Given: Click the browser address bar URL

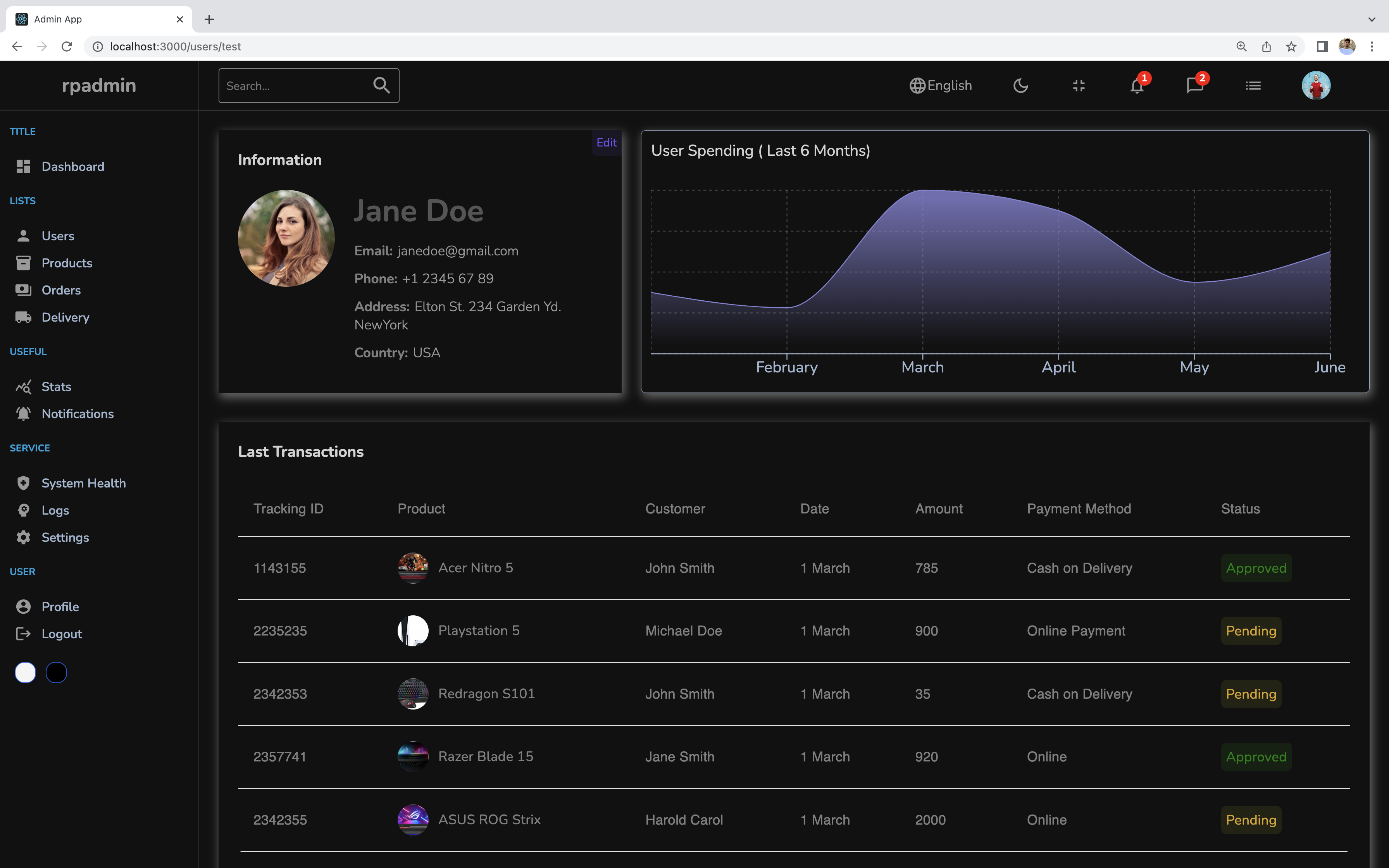Looking at the screenshot, I should pos(175,46).
